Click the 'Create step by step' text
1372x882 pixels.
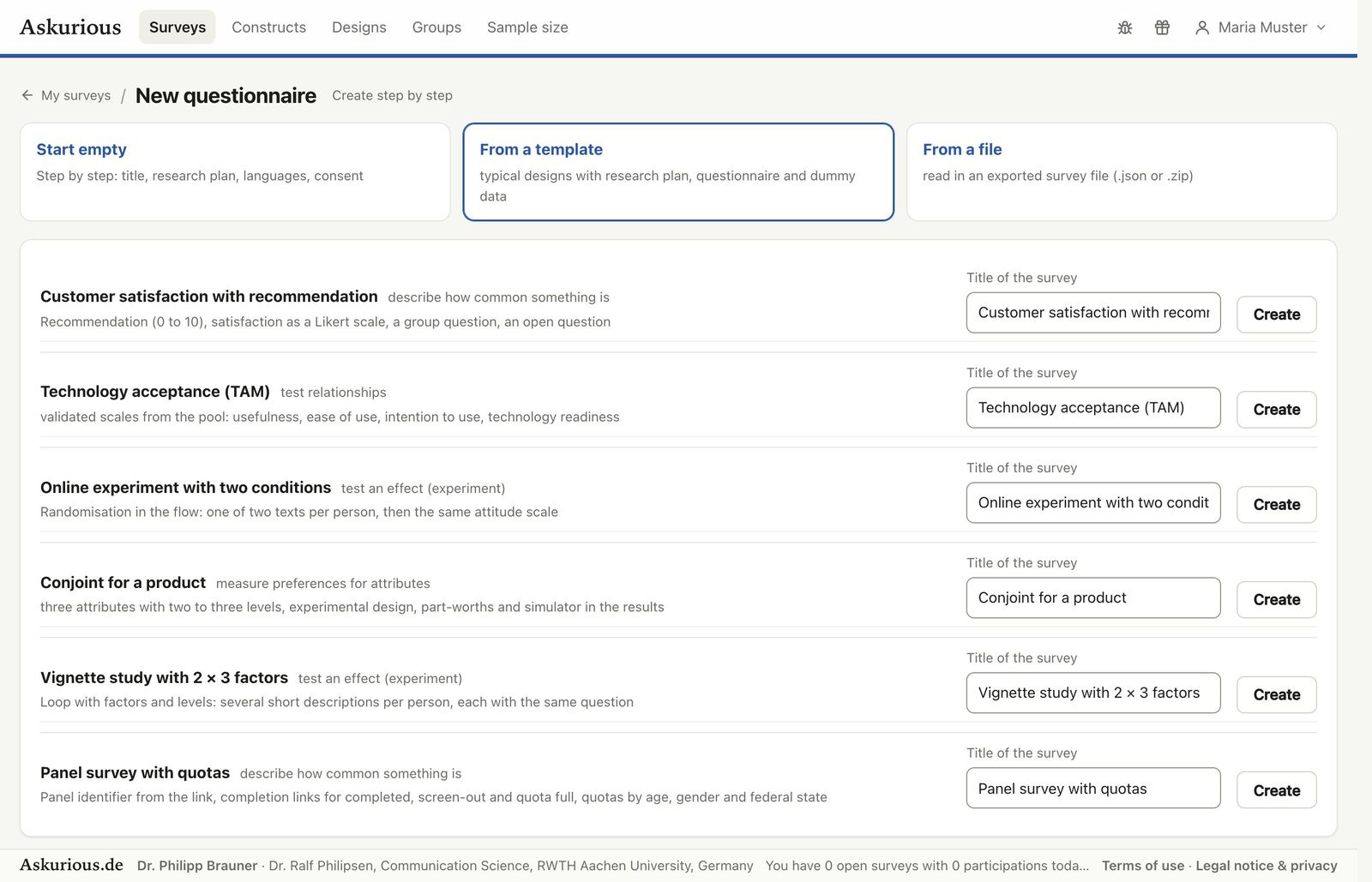392,95
